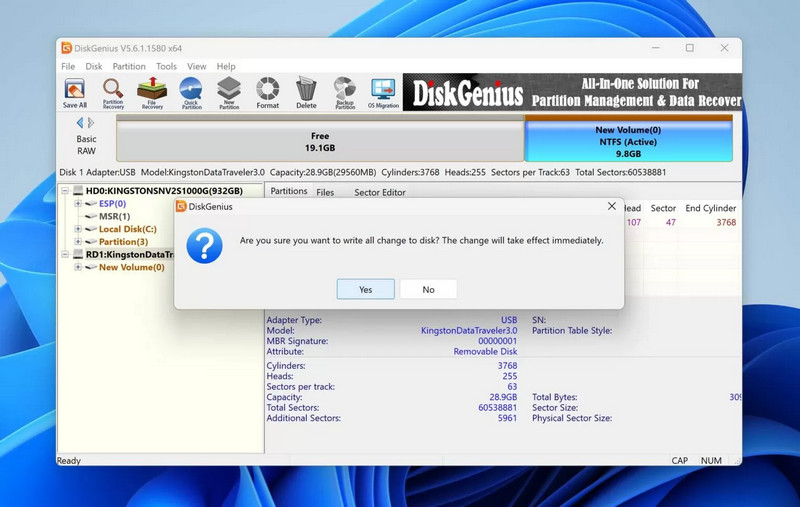Image resolution: width=800 pixels, height=507 pixels.
Task: Close the DiskGenius confirmation dialog
Action: 611,206
